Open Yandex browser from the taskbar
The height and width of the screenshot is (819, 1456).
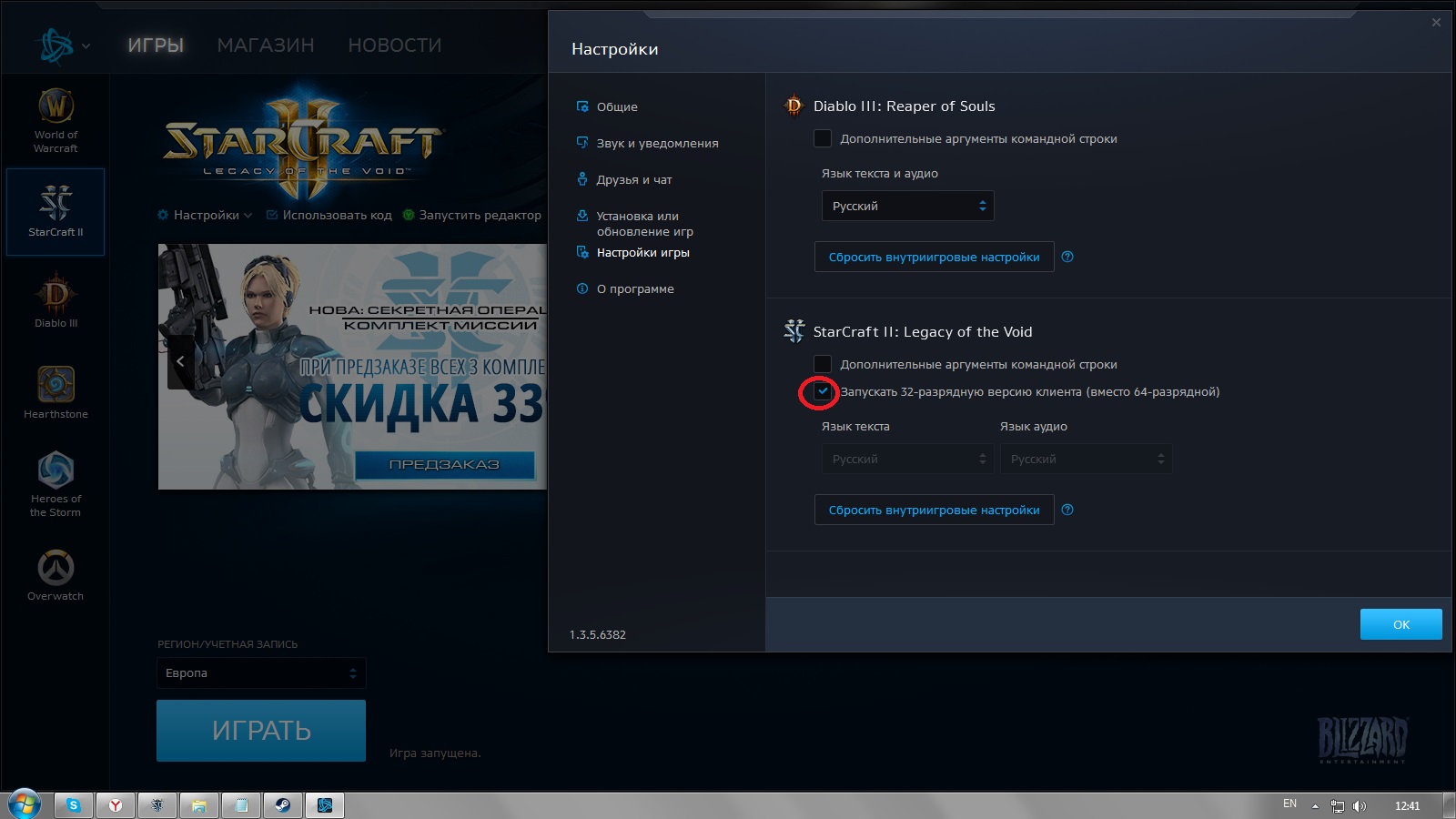point(116,805)
